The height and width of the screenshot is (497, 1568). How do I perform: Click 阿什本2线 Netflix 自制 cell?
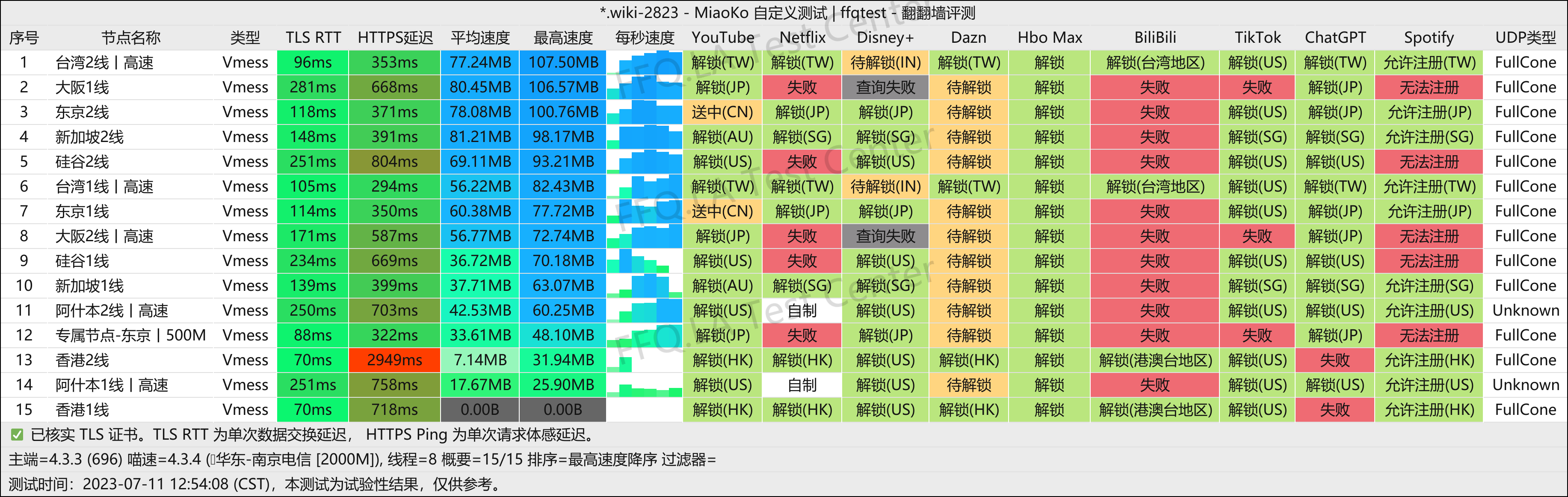[x=802, y=311]
